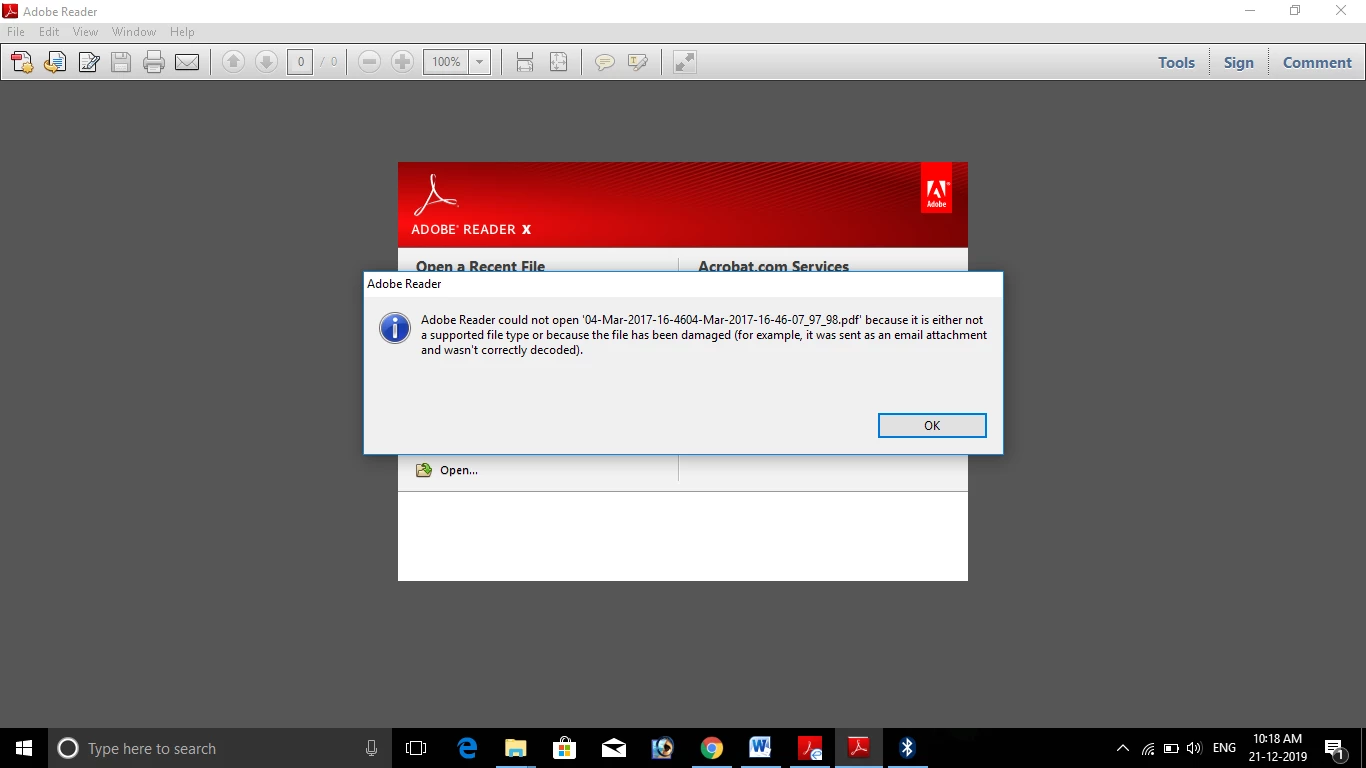Image resolution: width=1366 pixels, height=768 pixels.
Task: Open the notification action center
Action: tap(1334, 748)
